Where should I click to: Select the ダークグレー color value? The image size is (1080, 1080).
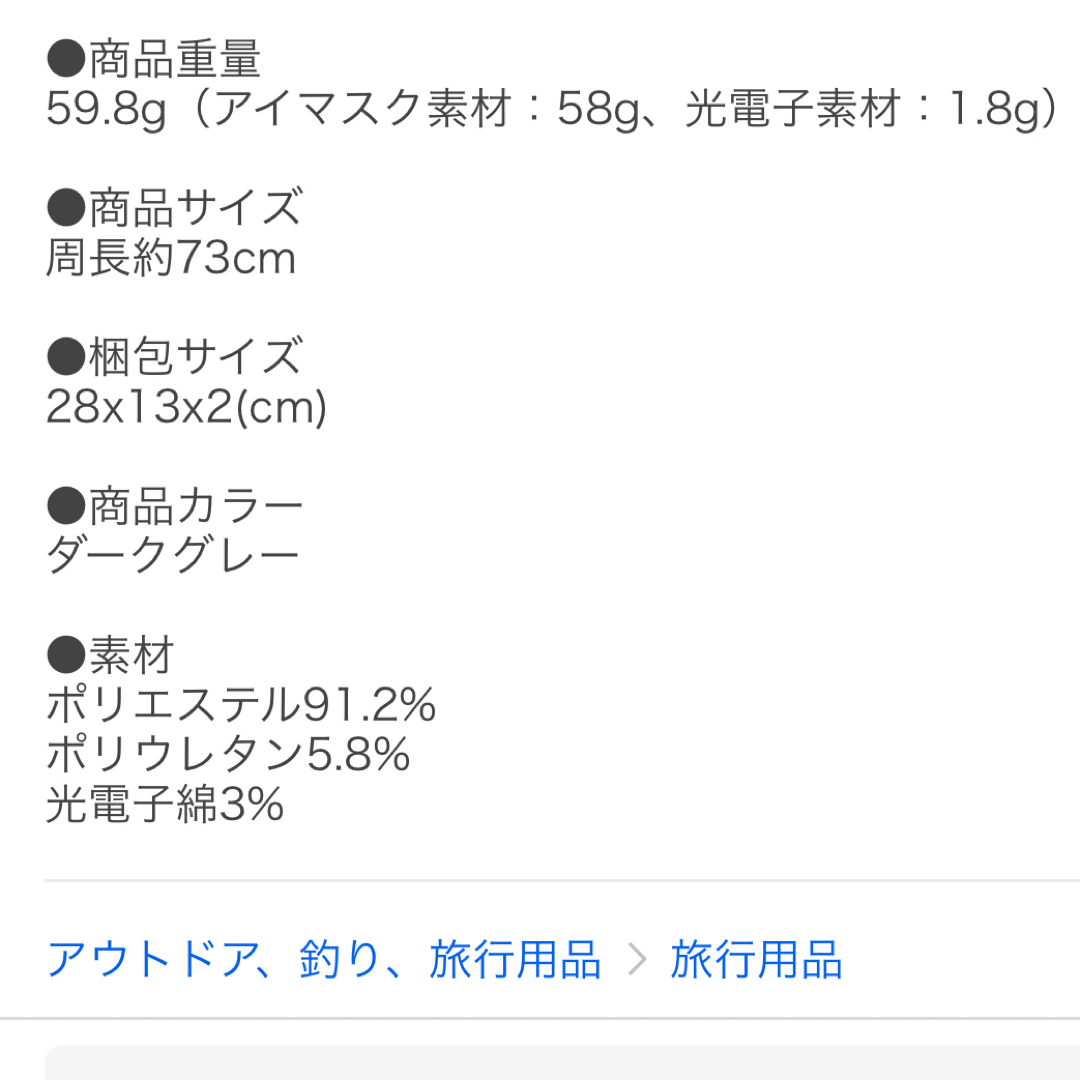click(173, 556)
